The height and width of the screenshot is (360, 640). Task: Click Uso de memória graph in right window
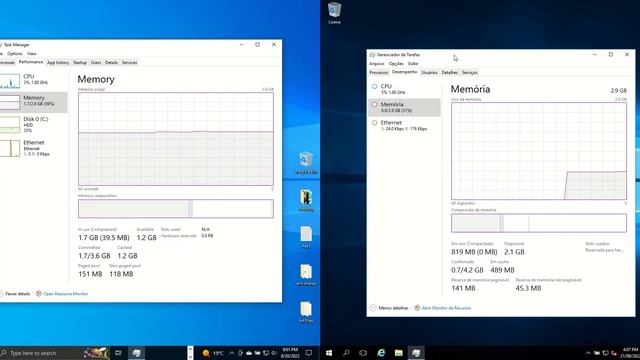(539, 151)
